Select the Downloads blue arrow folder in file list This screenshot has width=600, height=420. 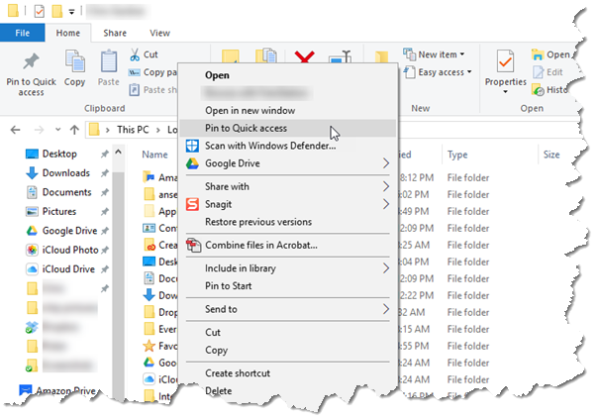(x=160, y=295)
